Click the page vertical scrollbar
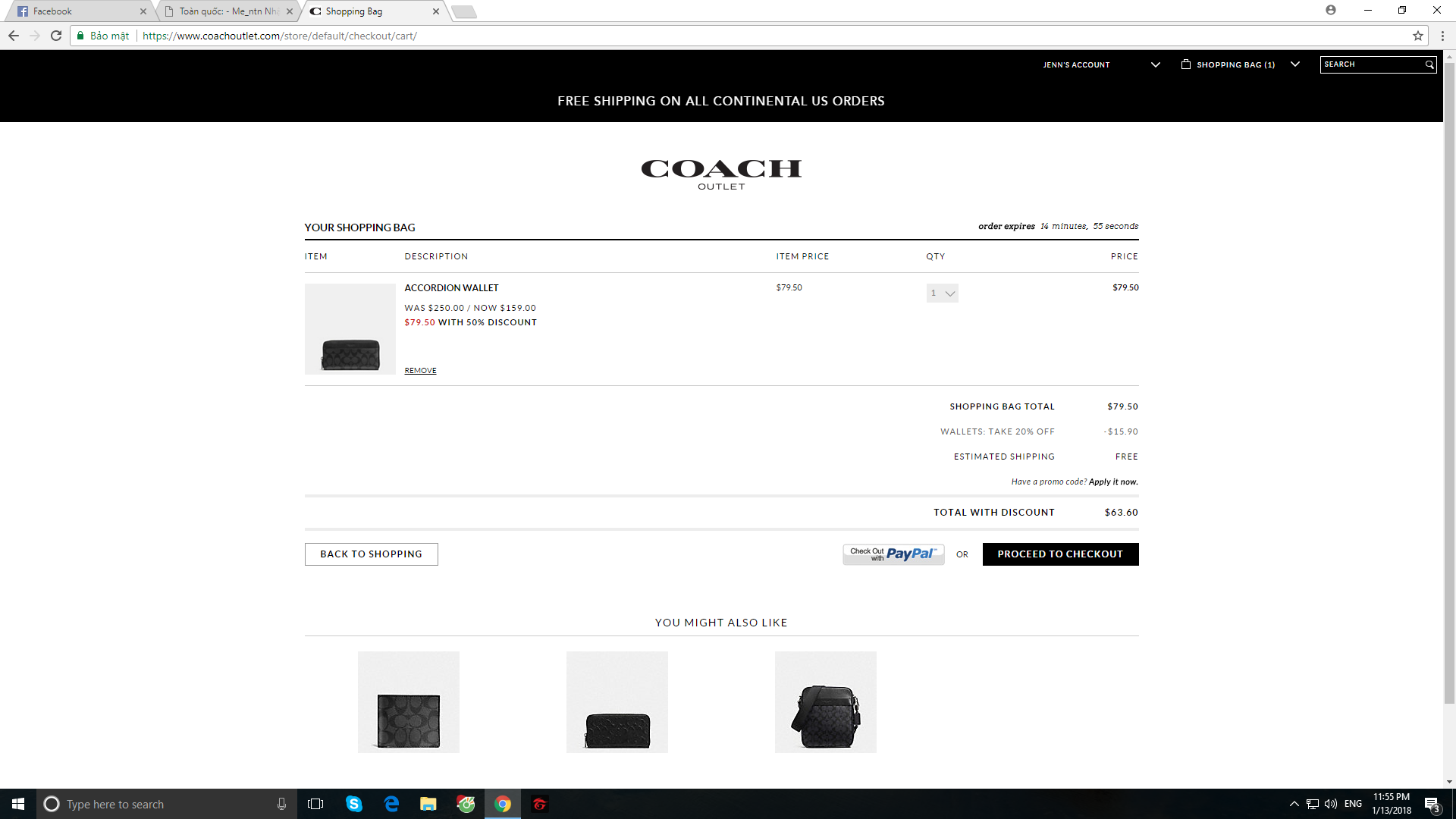The height and width of the screenshot is (819, 1456). [x=1449, y=383]
